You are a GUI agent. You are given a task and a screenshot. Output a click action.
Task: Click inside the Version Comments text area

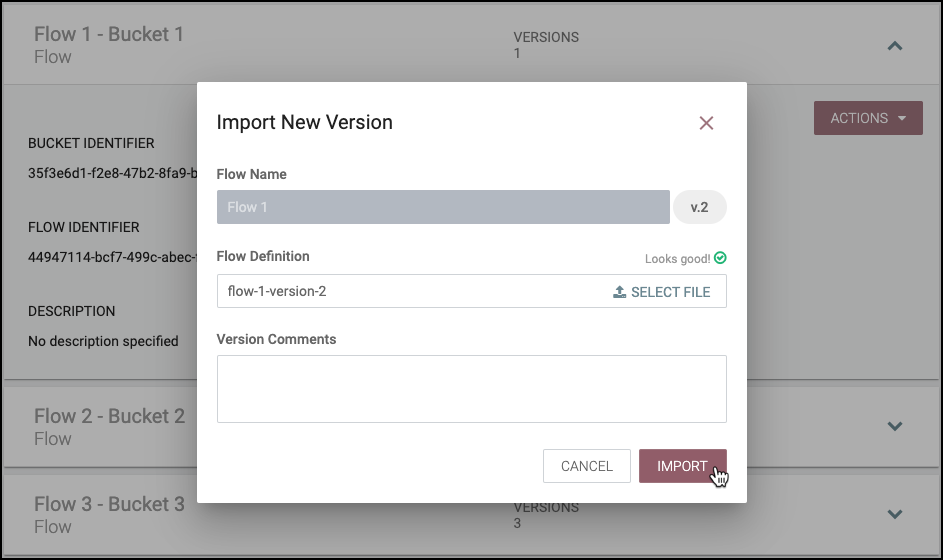coord(471,389)
